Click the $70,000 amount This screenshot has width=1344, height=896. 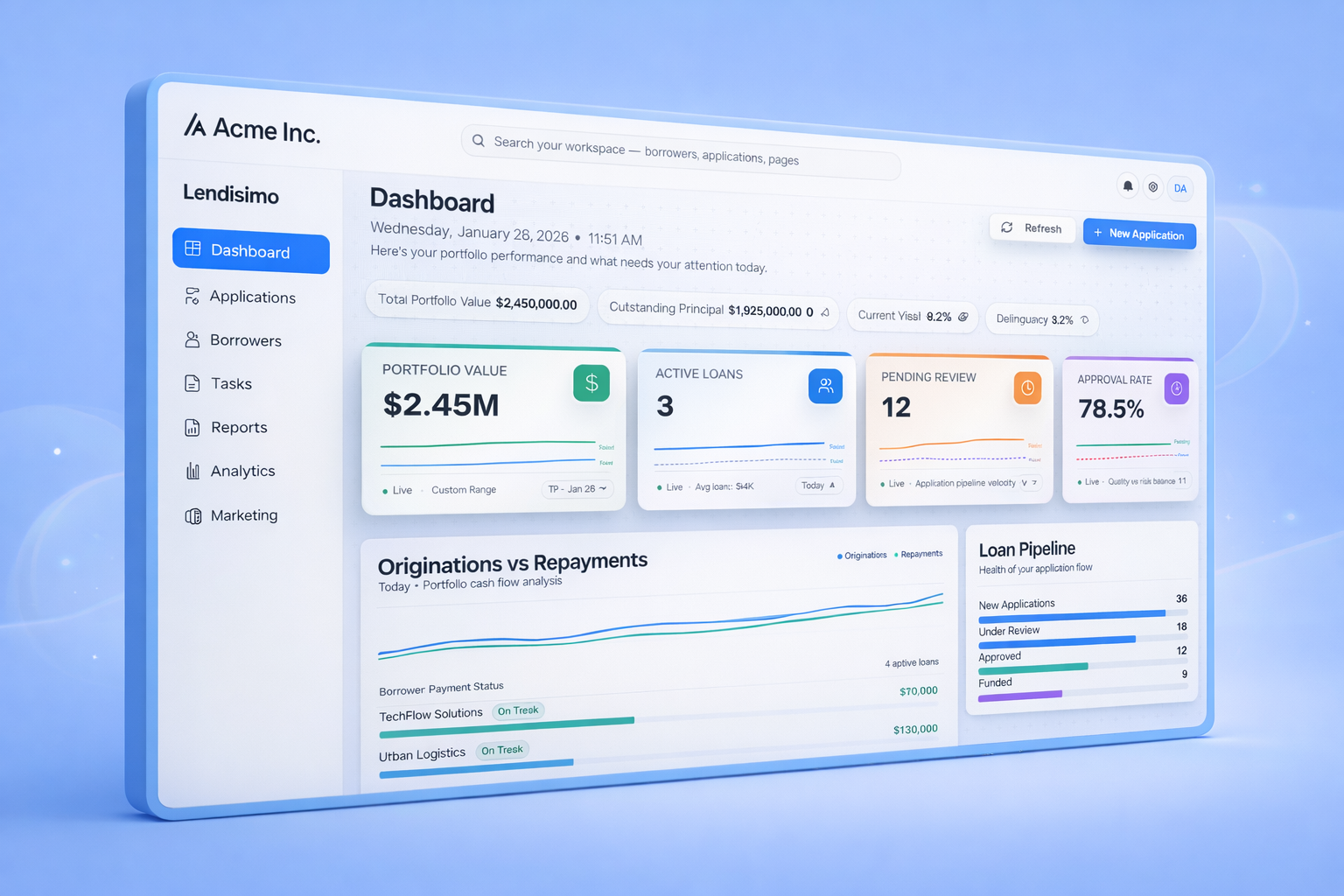[919, 691]
